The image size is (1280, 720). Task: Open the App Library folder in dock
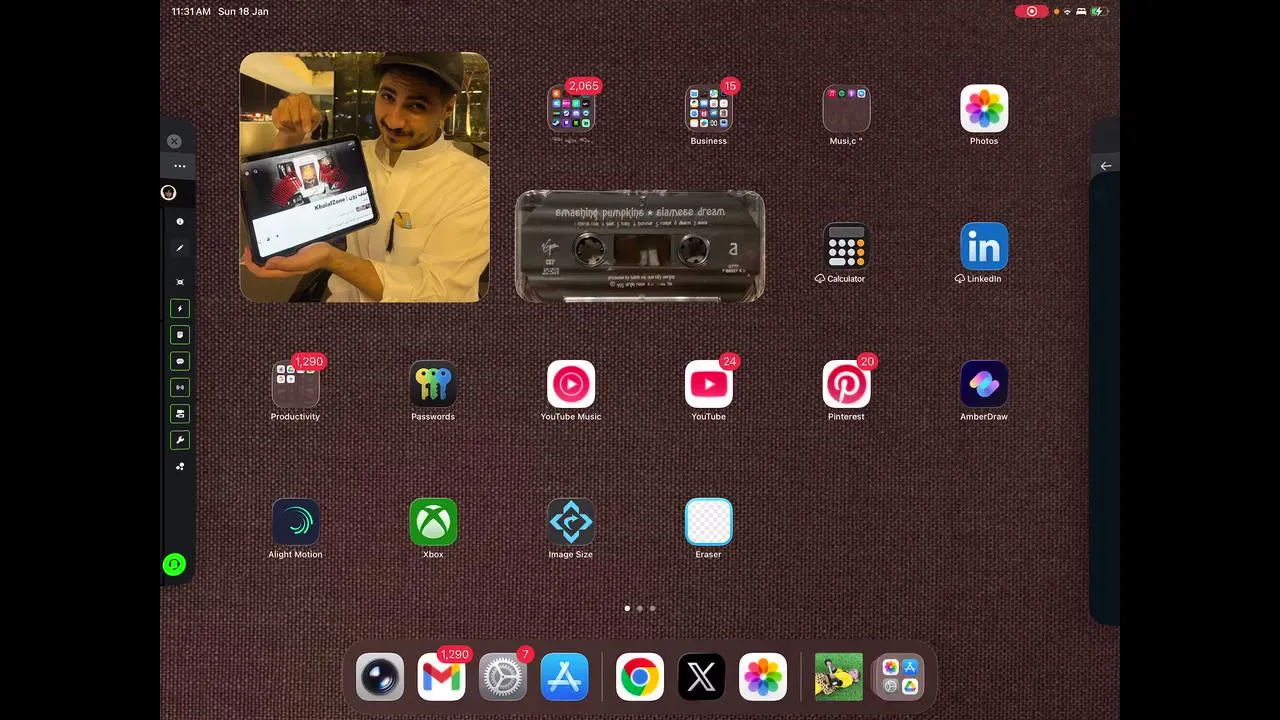click(x=899, y=677)
